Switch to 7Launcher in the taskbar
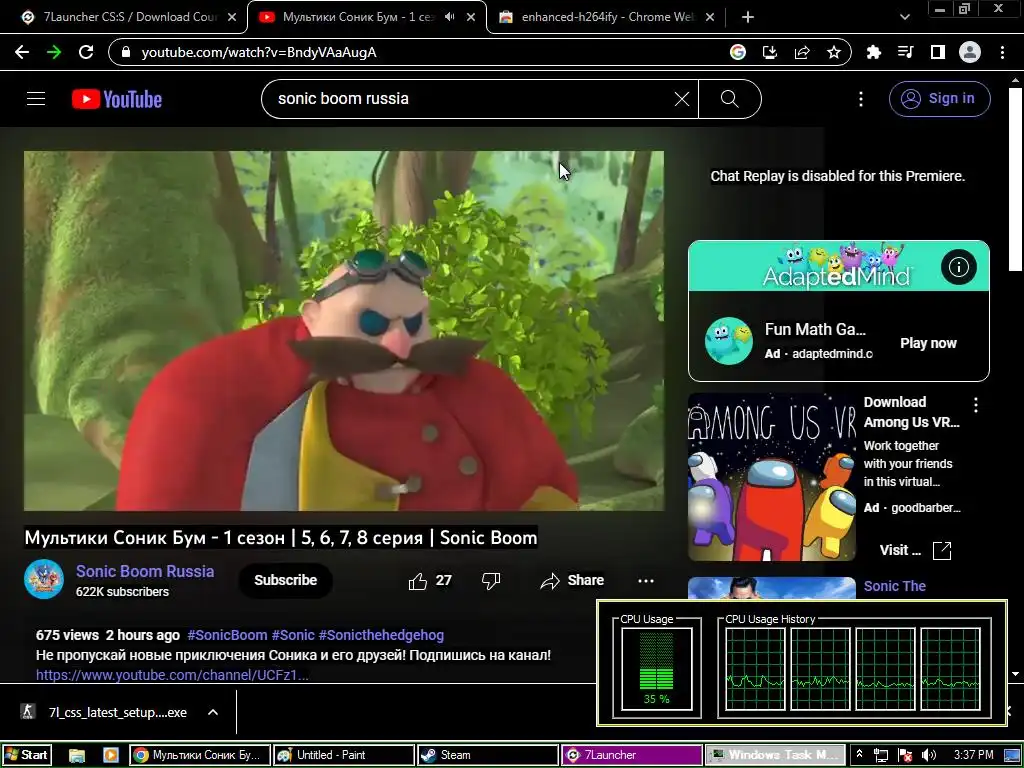The width and height of the screenshot is (1024, 768). (x=632, y=755)
